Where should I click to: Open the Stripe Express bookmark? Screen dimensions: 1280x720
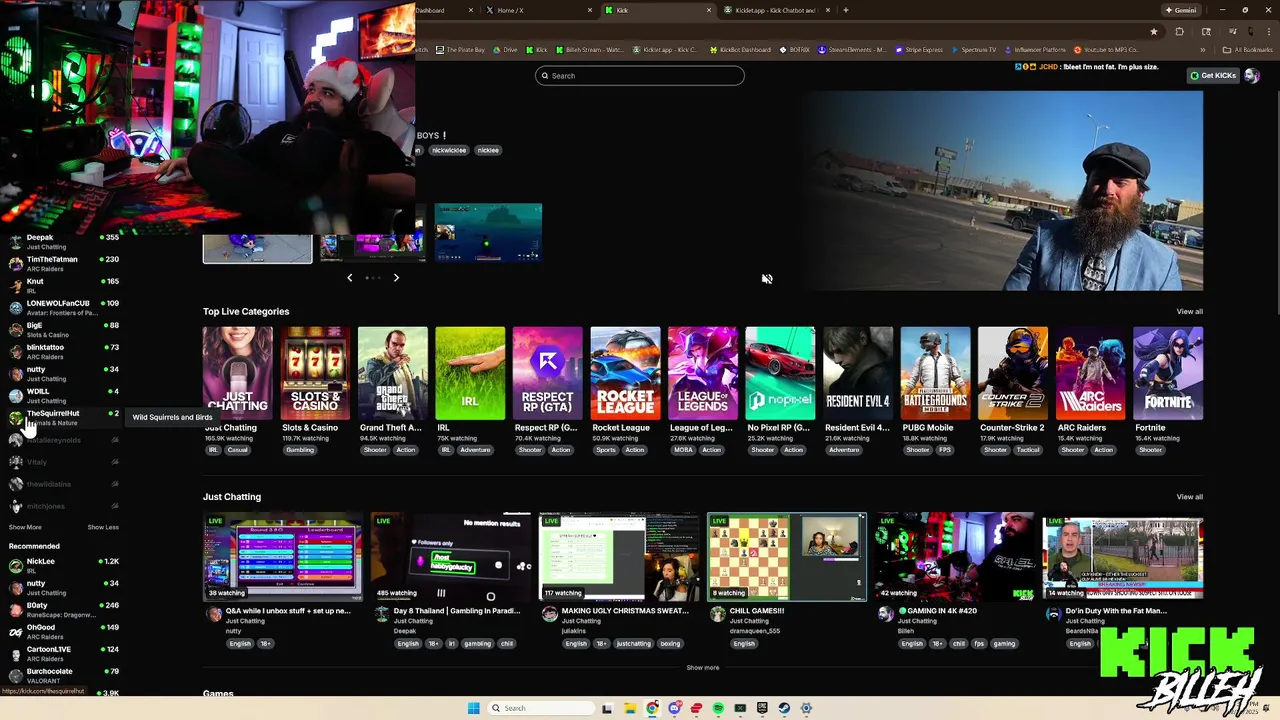coord(918,49)
